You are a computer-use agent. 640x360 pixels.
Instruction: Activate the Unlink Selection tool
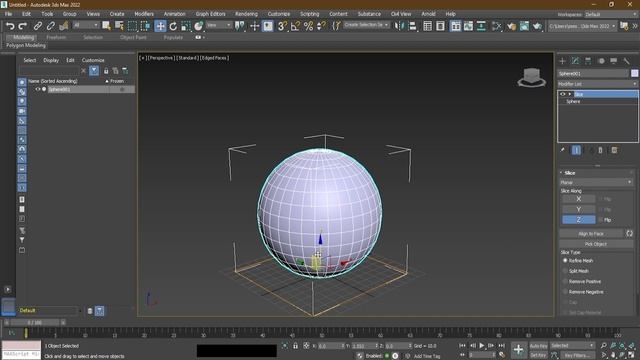[51, 26]
